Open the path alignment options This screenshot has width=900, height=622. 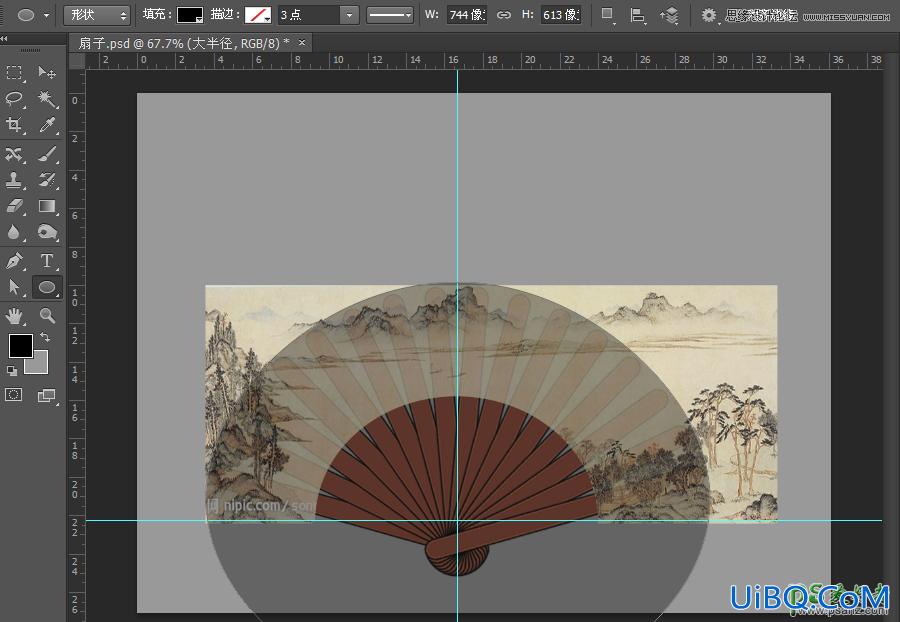point(637,15)
